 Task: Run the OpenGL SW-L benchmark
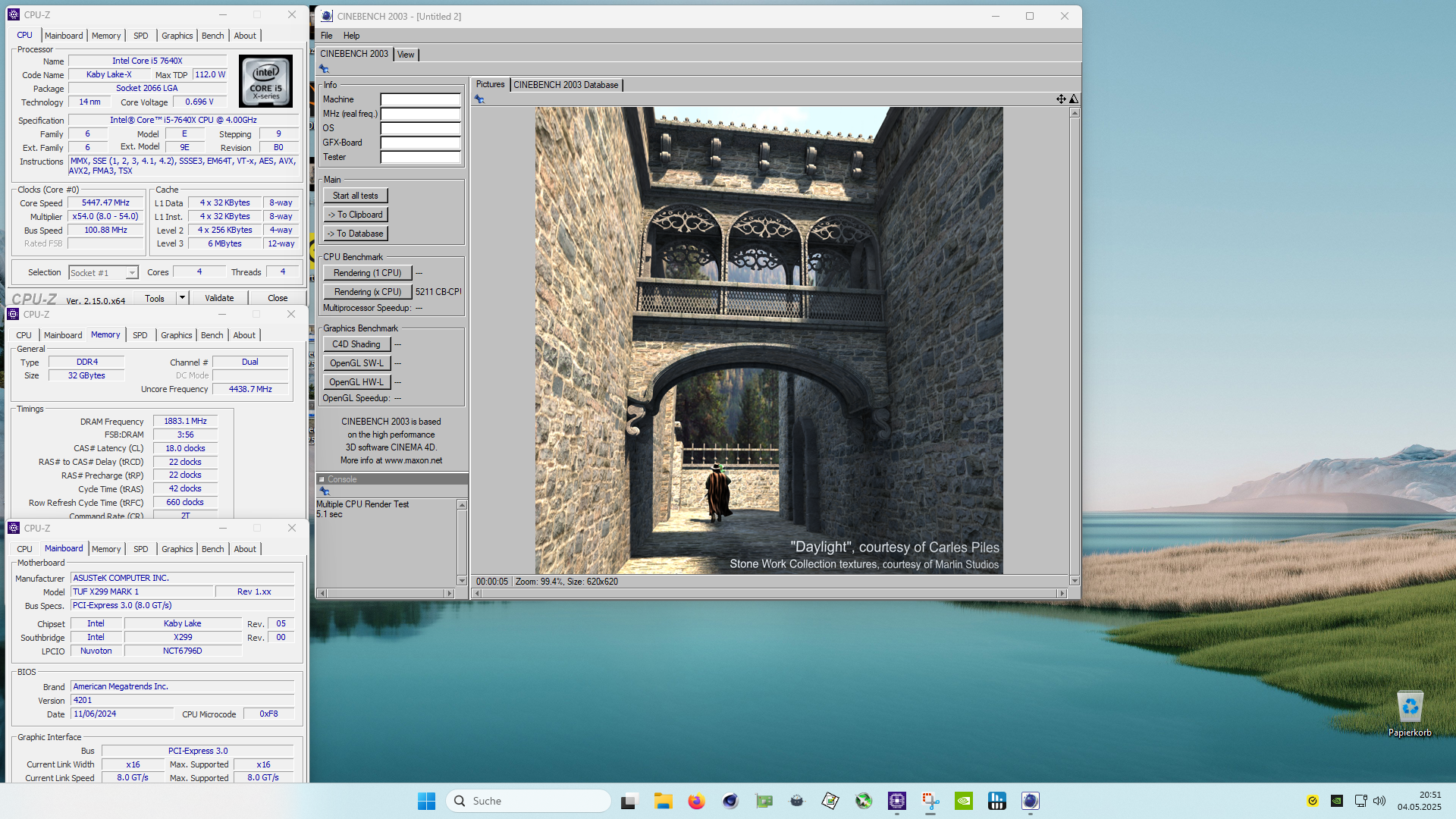coord(356,363)
